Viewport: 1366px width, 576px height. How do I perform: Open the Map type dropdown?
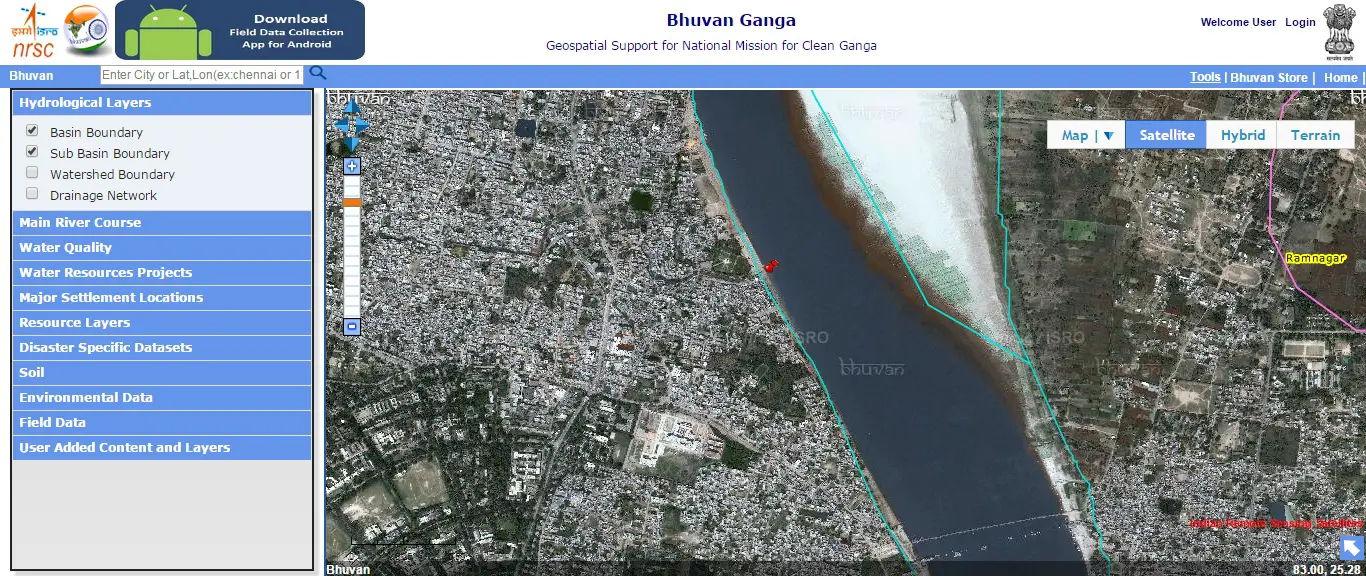pyautogui.click(x=1087, y=135)
